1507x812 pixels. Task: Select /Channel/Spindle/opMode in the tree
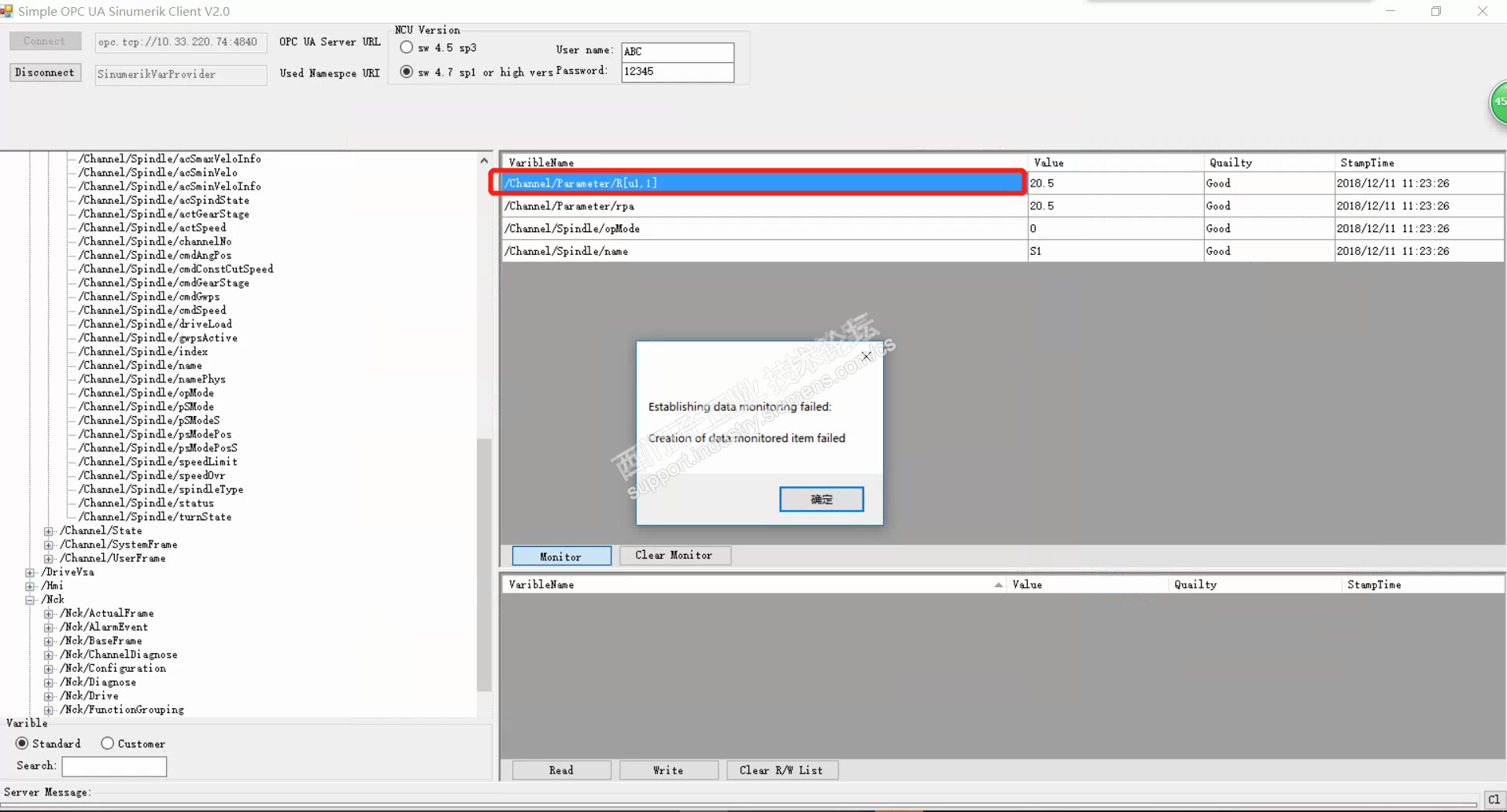[x=146, y=393]
